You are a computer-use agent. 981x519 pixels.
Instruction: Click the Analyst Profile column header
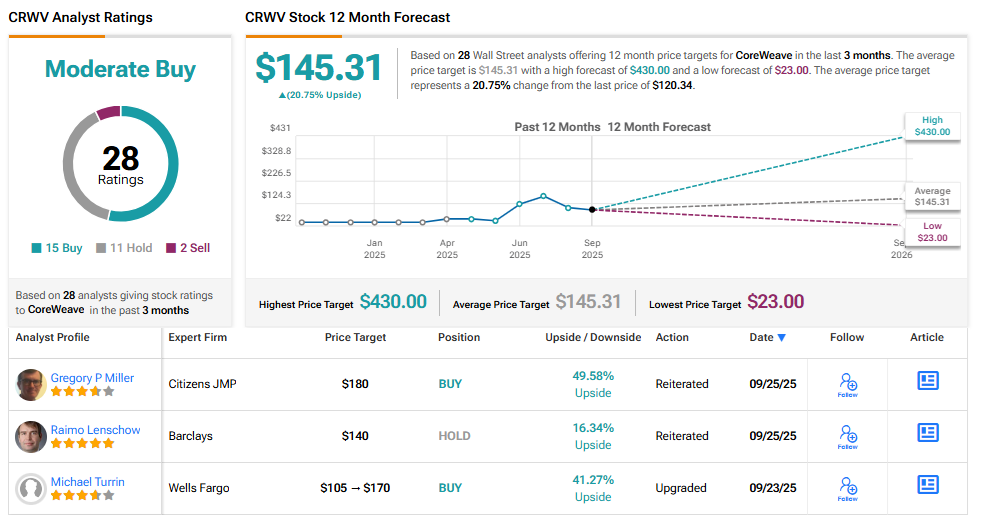tap(53, 337)
